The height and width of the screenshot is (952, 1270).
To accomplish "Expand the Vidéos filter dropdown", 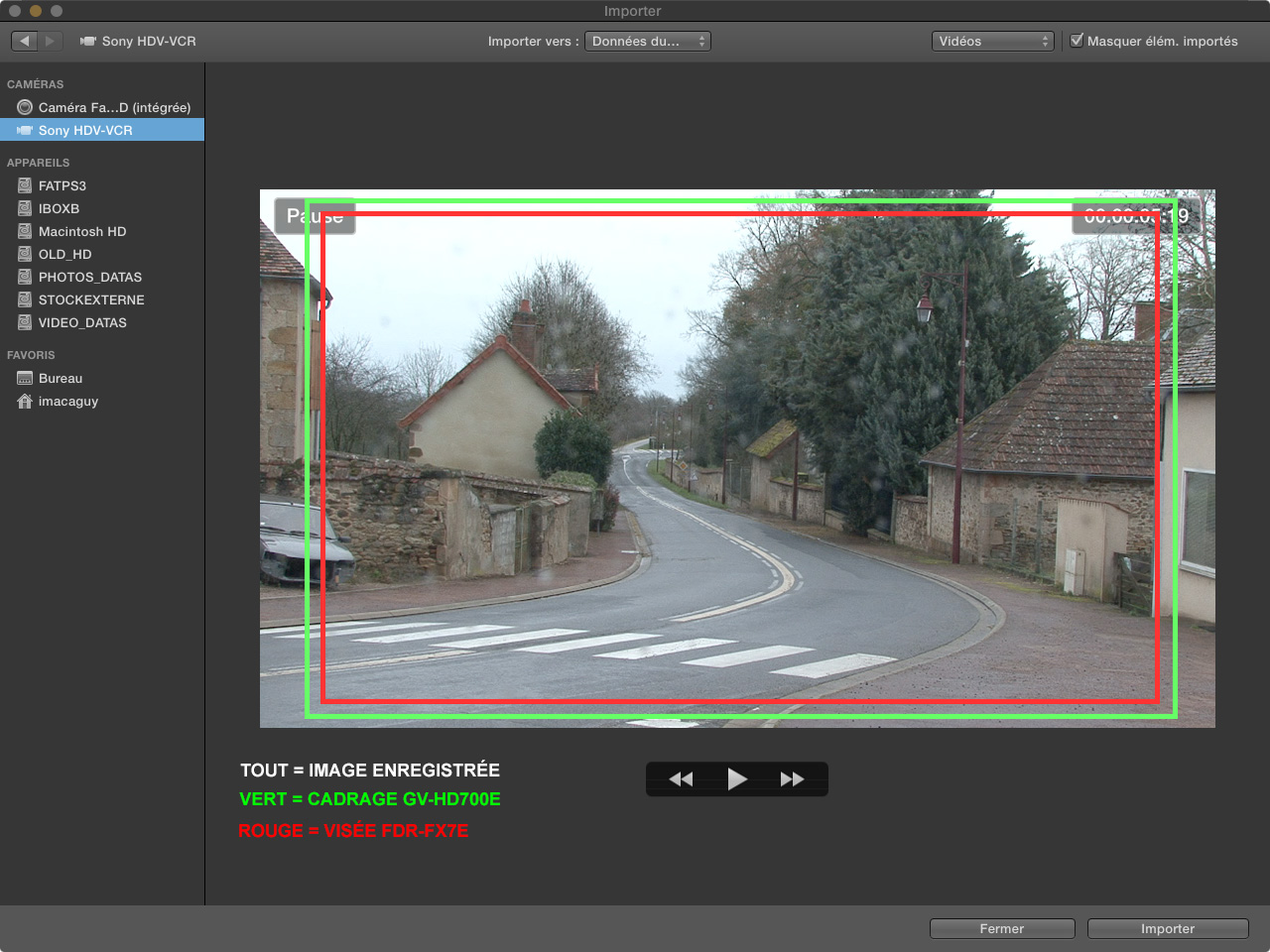I will pos(992,41).
